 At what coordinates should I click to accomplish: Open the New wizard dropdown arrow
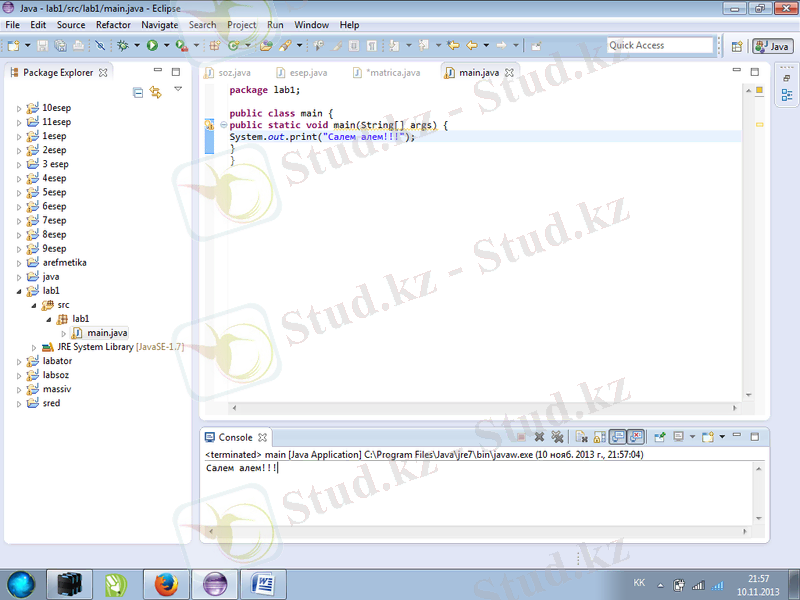pos(28,45)
